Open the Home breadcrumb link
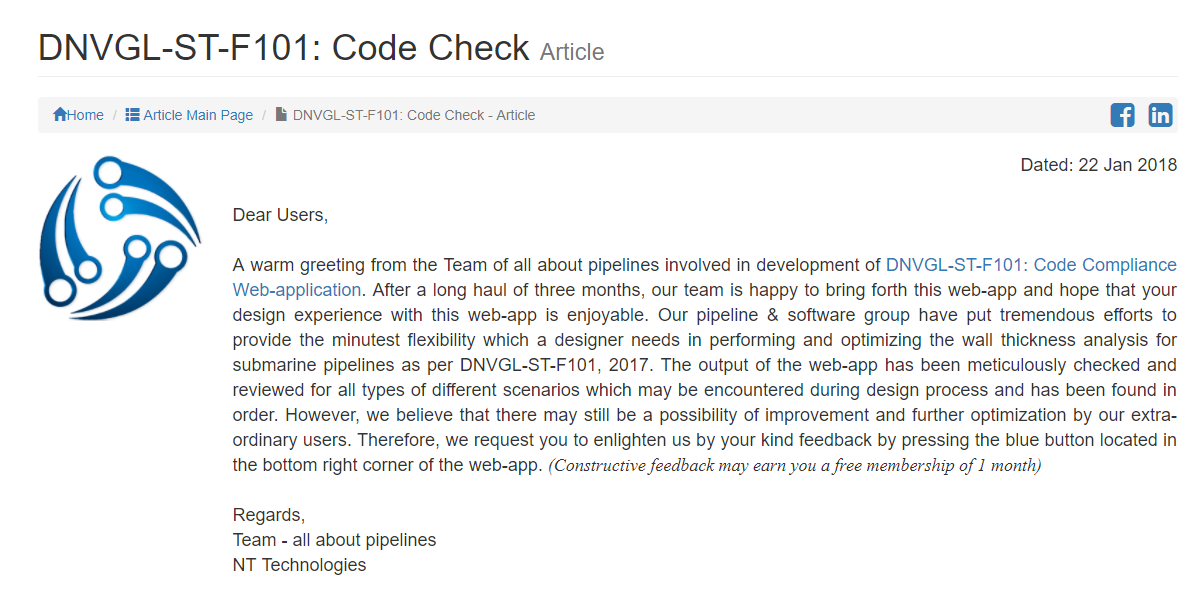This screenshot has height=596, width=1204. click(x=78, y=115)
